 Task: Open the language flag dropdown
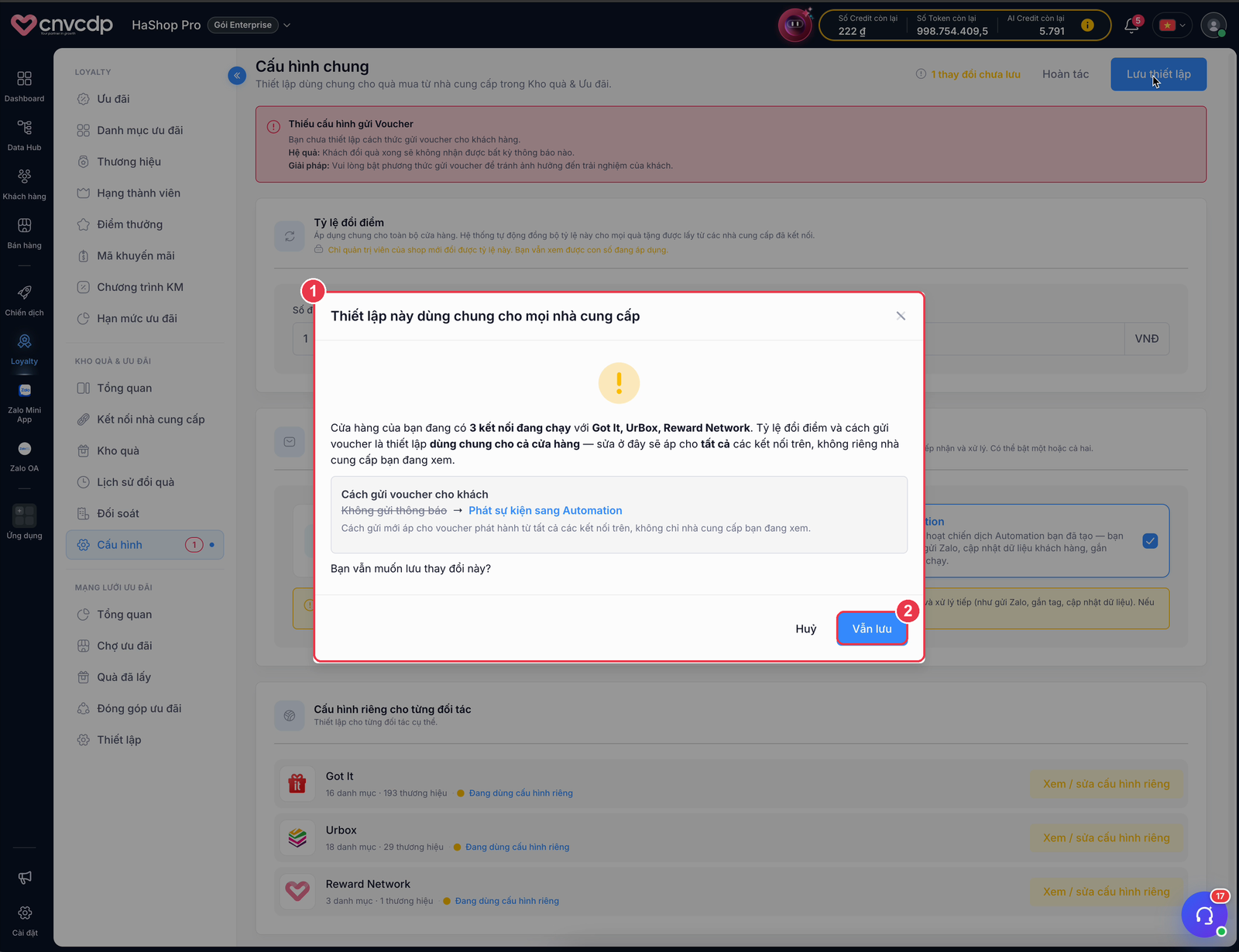pyautogui.click(x=1172, y=26)
